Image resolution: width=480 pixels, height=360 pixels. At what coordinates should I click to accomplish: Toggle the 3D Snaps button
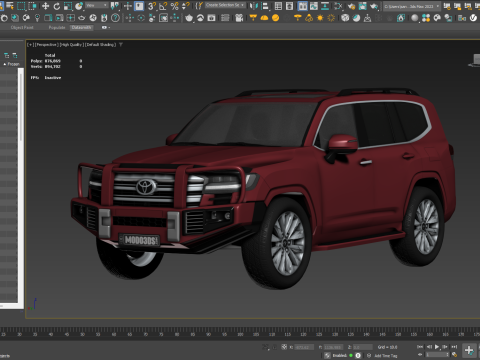(x=152, y=6)
